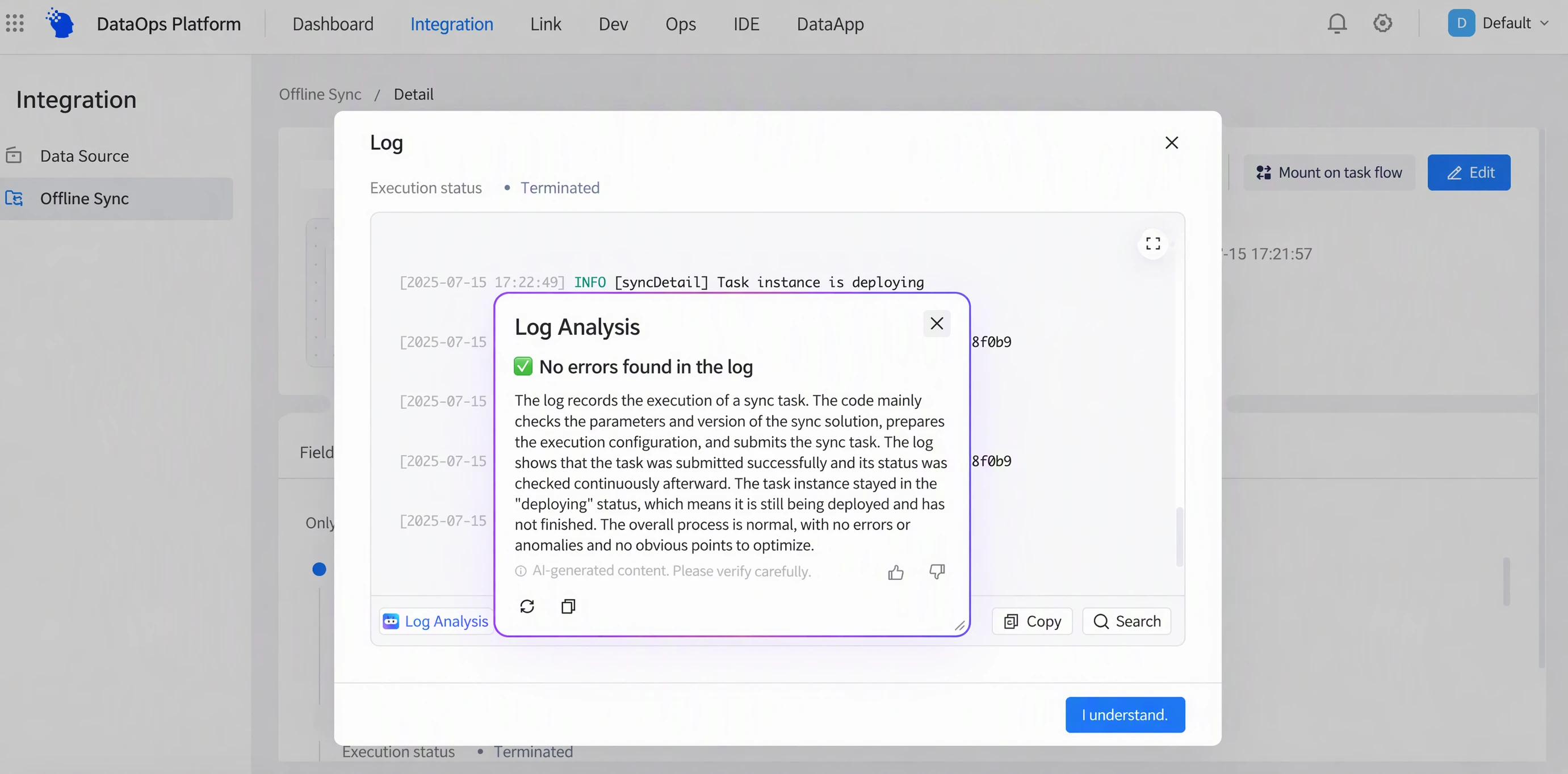Open the Dashboard menu
This screenshot has width=1568, height=774.
(333, 24)
